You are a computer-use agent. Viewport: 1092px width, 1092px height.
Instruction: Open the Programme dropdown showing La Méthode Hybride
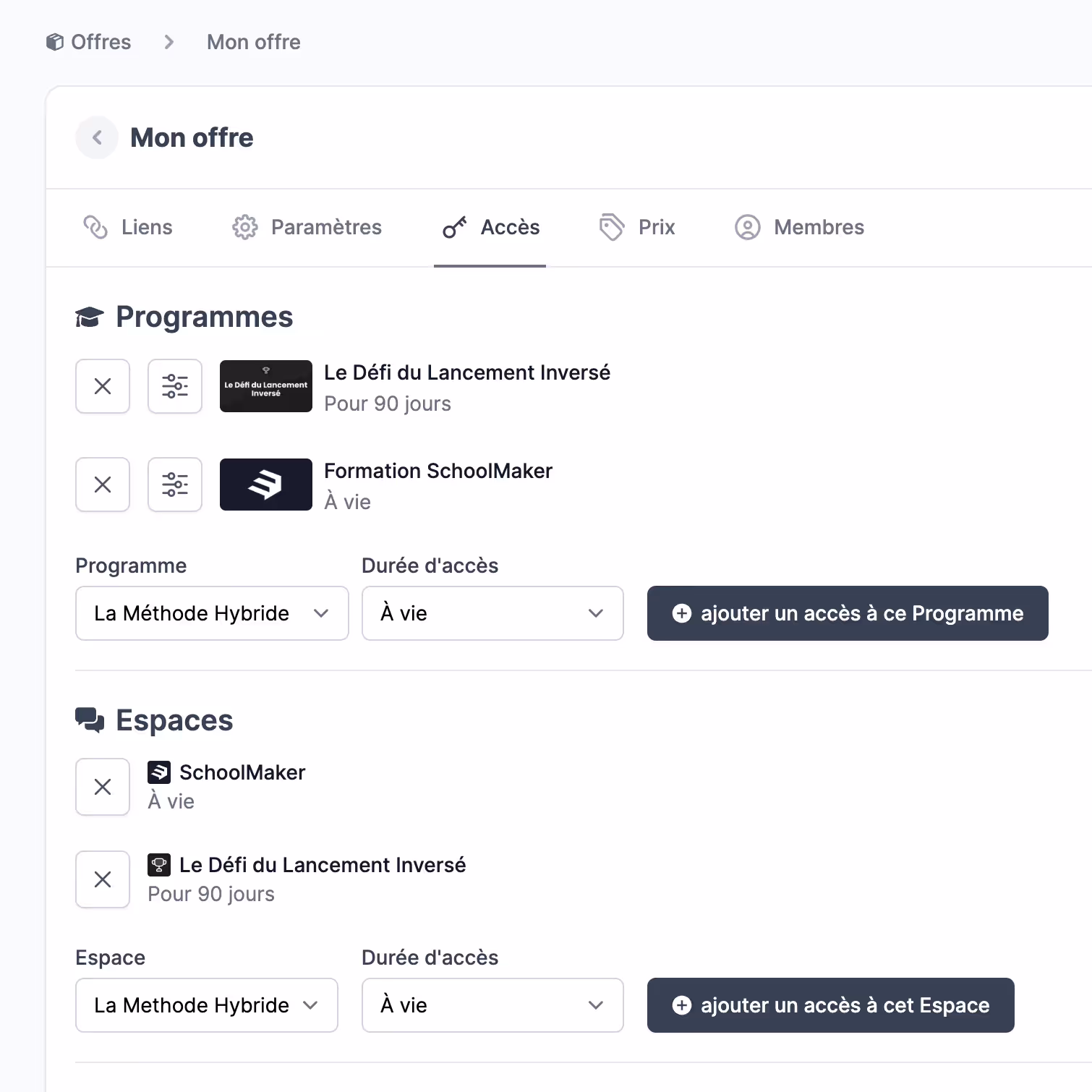[212, 613]
